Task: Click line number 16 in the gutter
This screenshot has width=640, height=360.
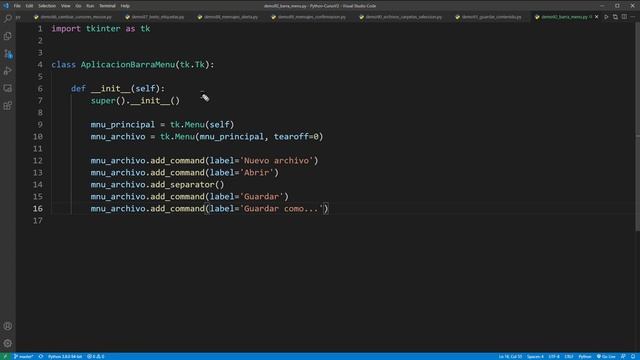Action: pos(38,209)
